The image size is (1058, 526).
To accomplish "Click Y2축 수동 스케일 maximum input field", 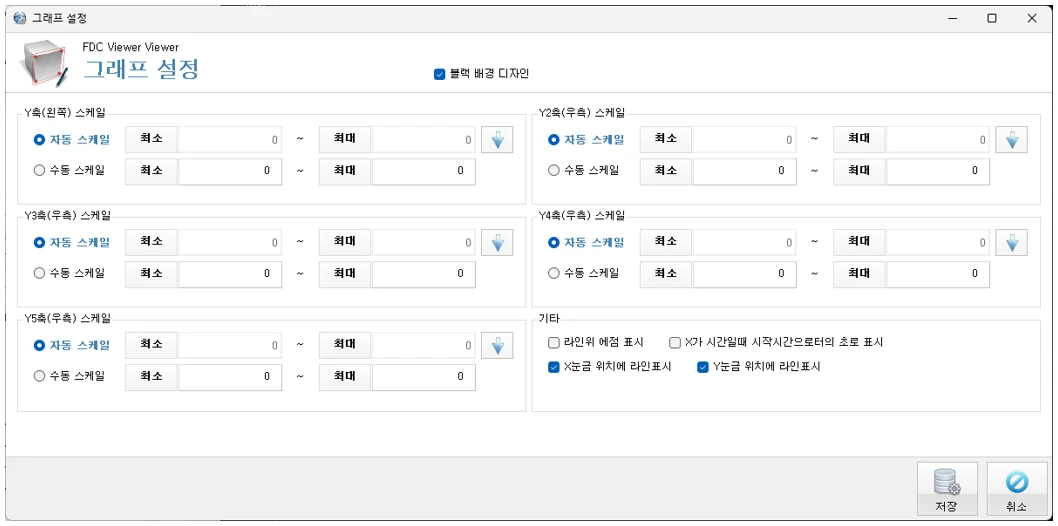I will tap(938, 171).
